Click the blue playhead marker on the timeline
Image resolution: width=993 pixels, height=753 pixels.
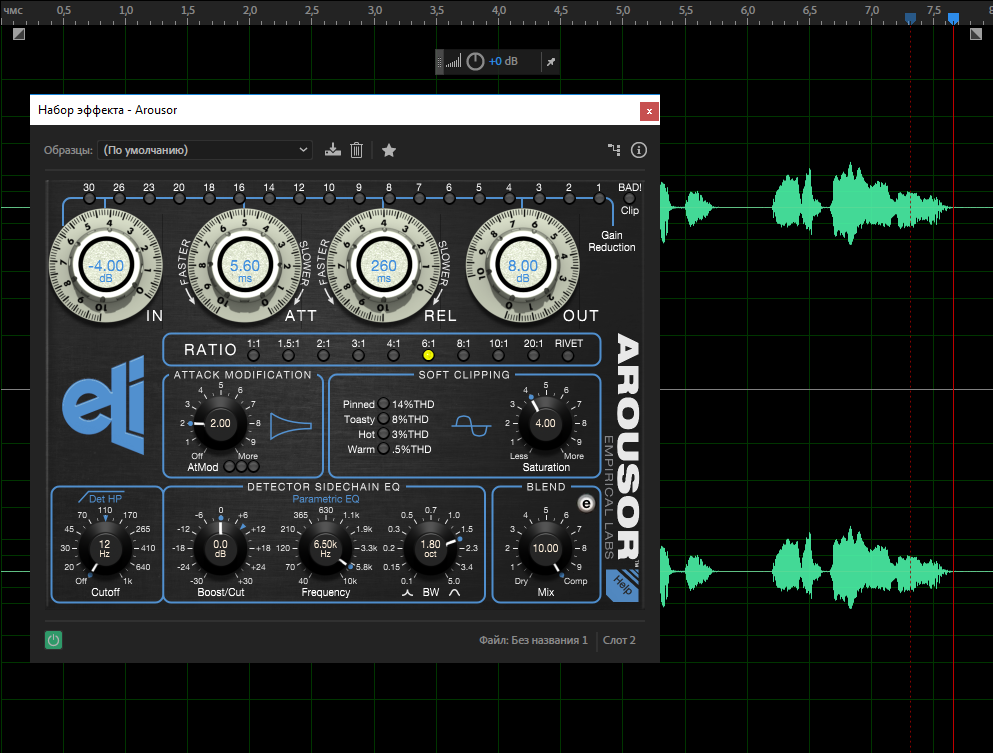pyautogui.click(x=953, y=18)
